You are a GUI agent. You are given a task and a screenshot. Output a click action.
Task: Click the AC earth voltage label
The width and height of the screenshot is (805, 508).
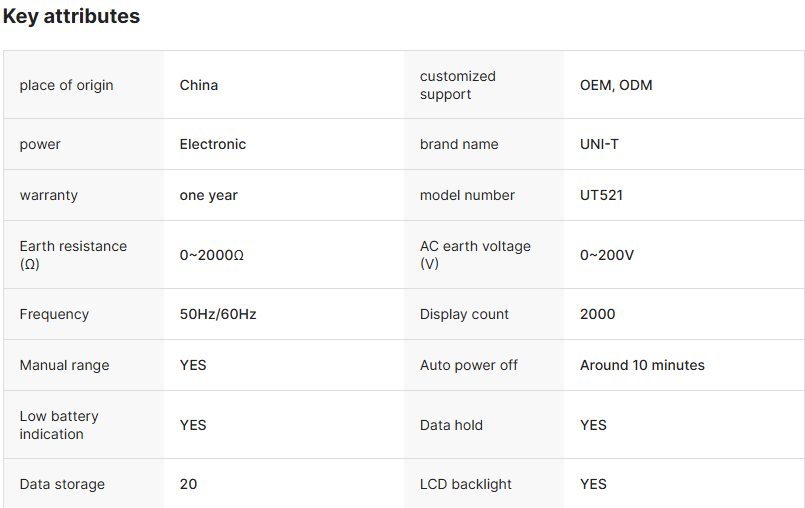475,255
